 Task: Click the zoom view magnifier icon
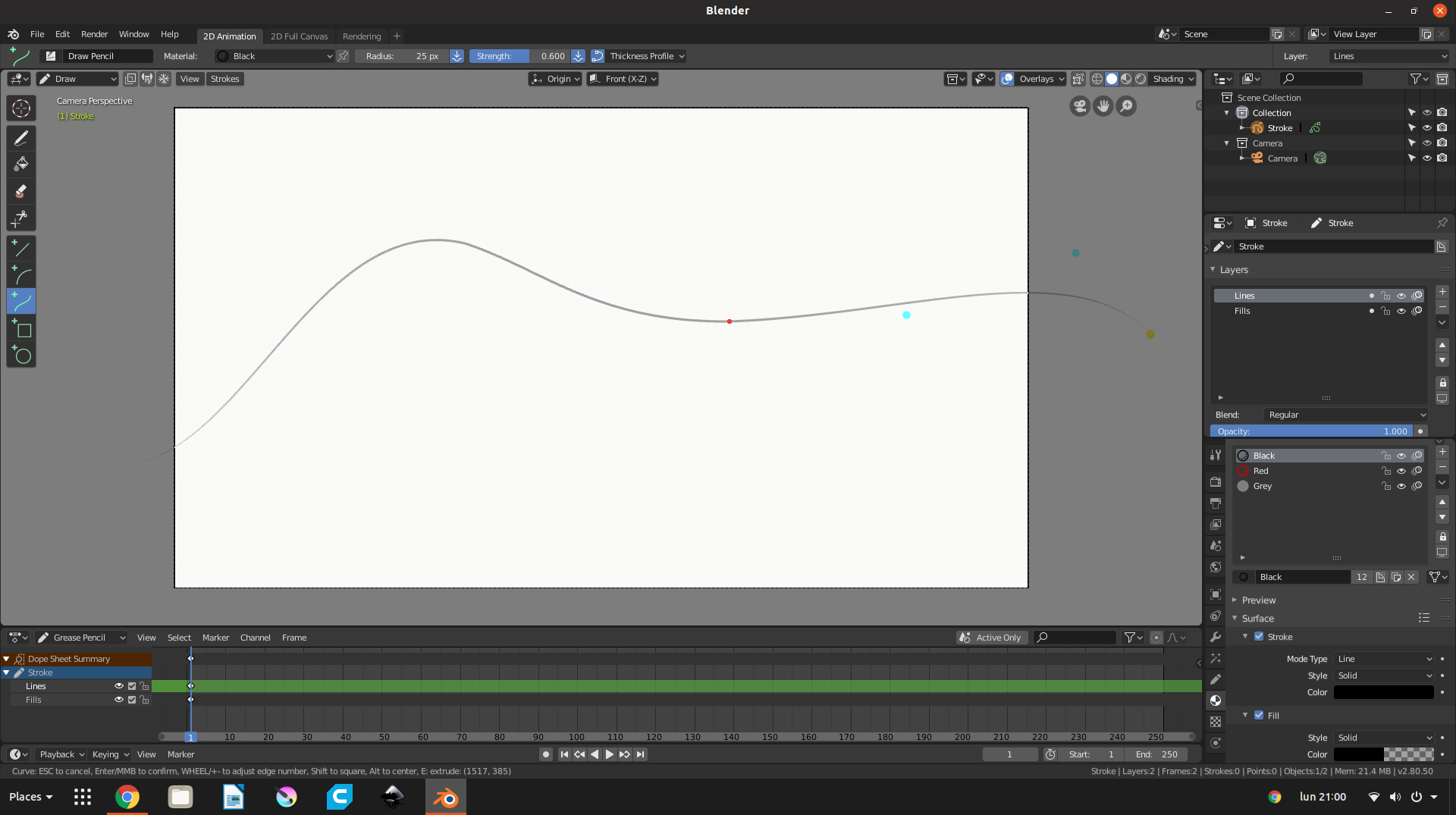coord(1127,106)
